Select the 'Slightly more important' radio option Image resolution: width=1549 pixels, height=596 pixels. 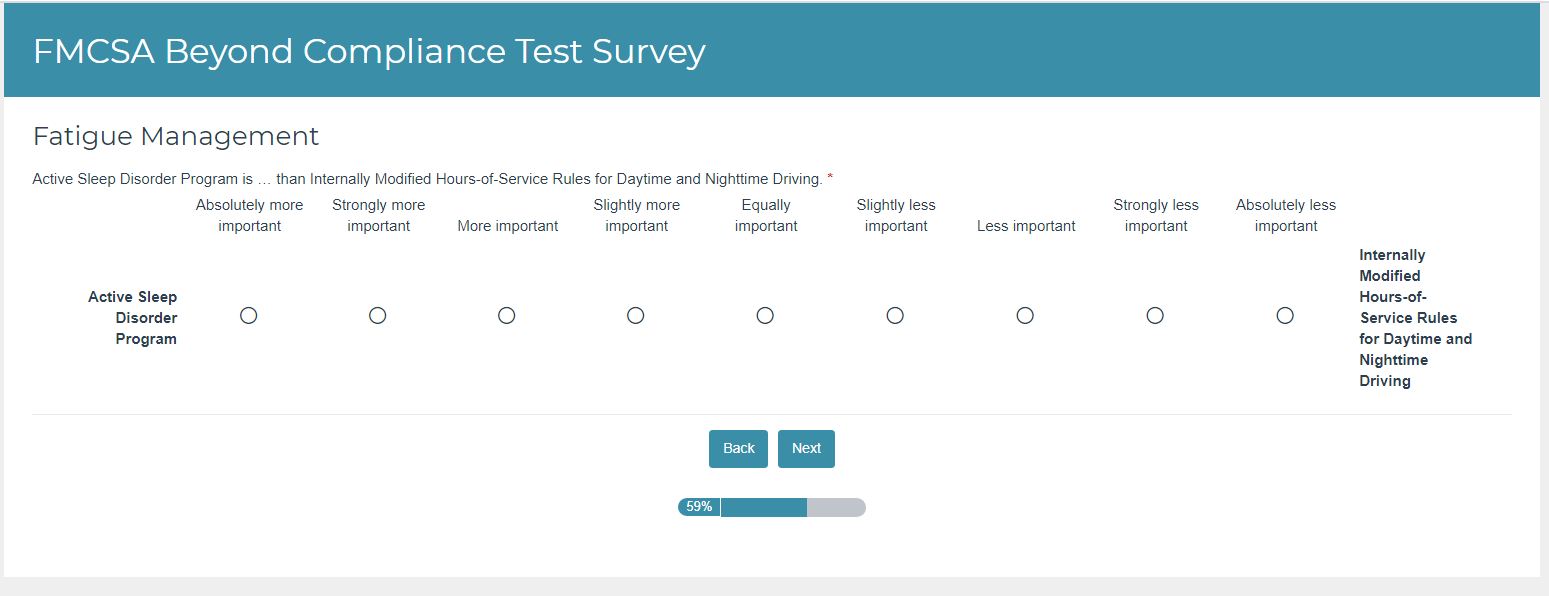tap(636, 315)
